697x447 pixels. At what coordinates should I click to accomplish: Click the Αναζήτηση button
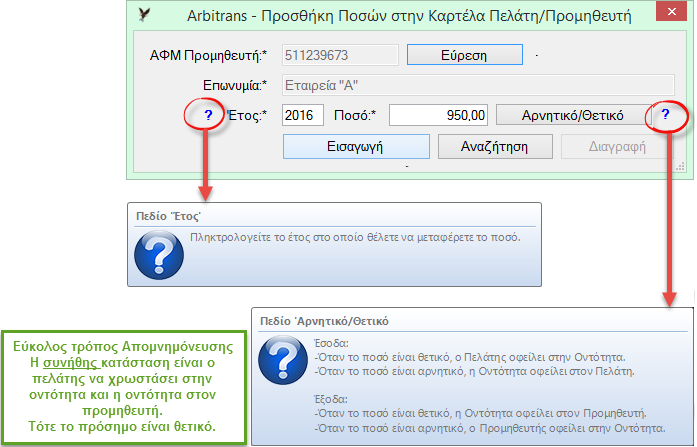(x=495, y=146)
